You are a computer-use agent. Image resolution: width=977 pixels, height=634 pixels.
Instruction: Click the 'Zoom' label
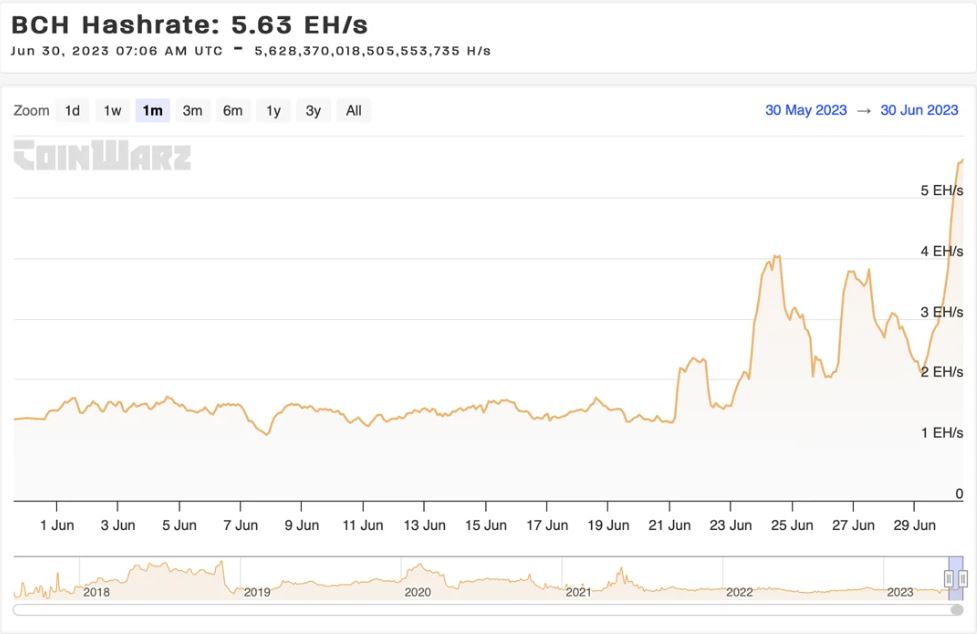click(31, 111)
